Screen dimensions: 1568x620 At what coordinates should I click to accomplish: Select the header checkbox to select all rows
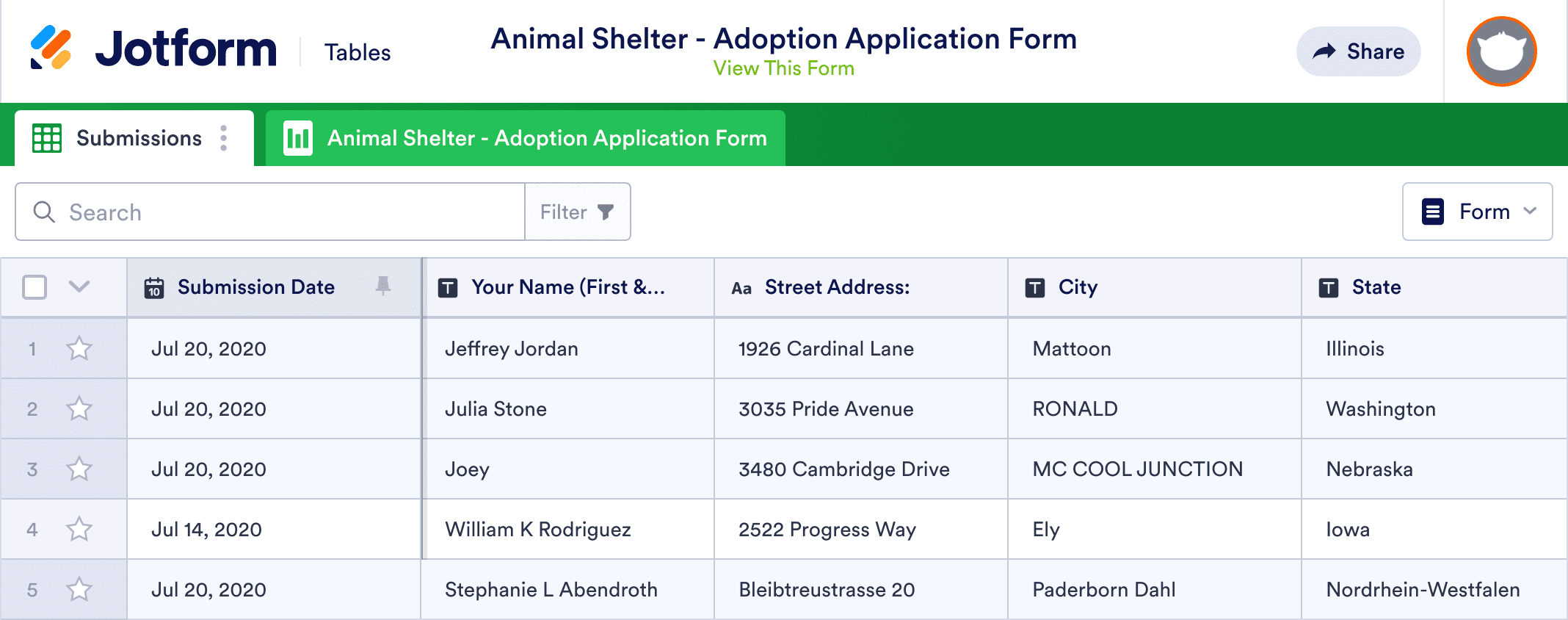click(34, 287)
